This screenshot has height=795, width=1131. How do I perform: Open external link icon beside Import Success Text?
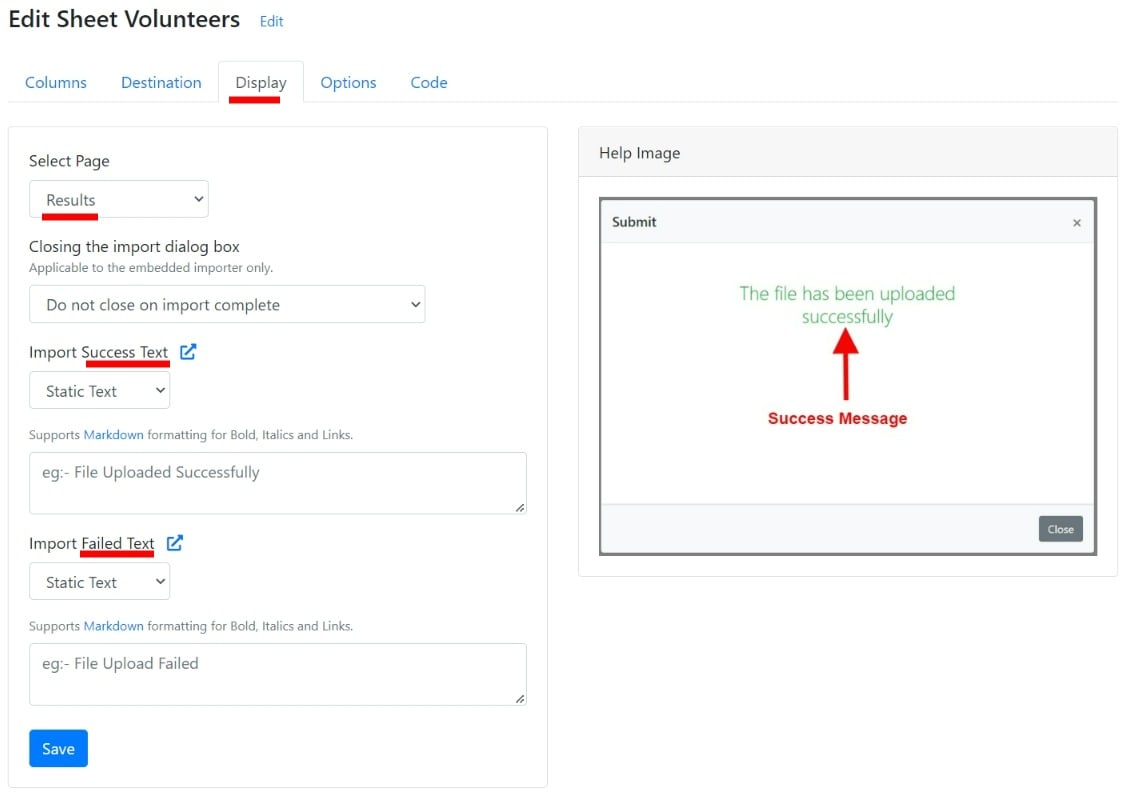click(x=188, y=352)
